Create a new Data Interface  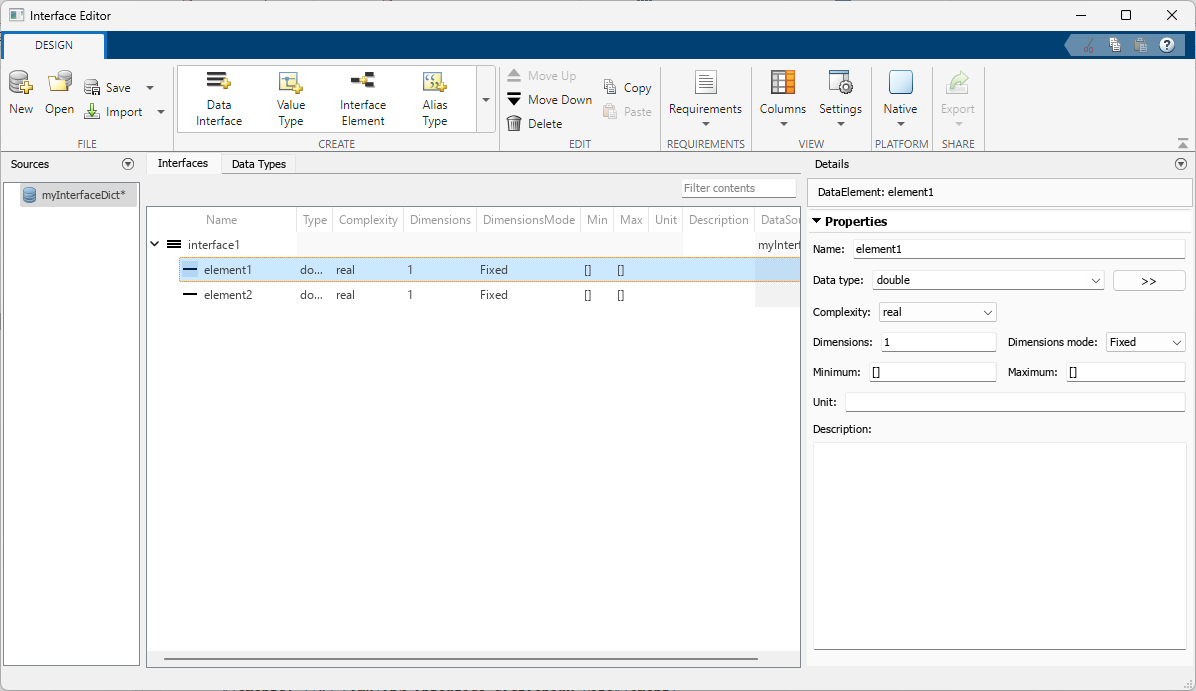point(218,97)
